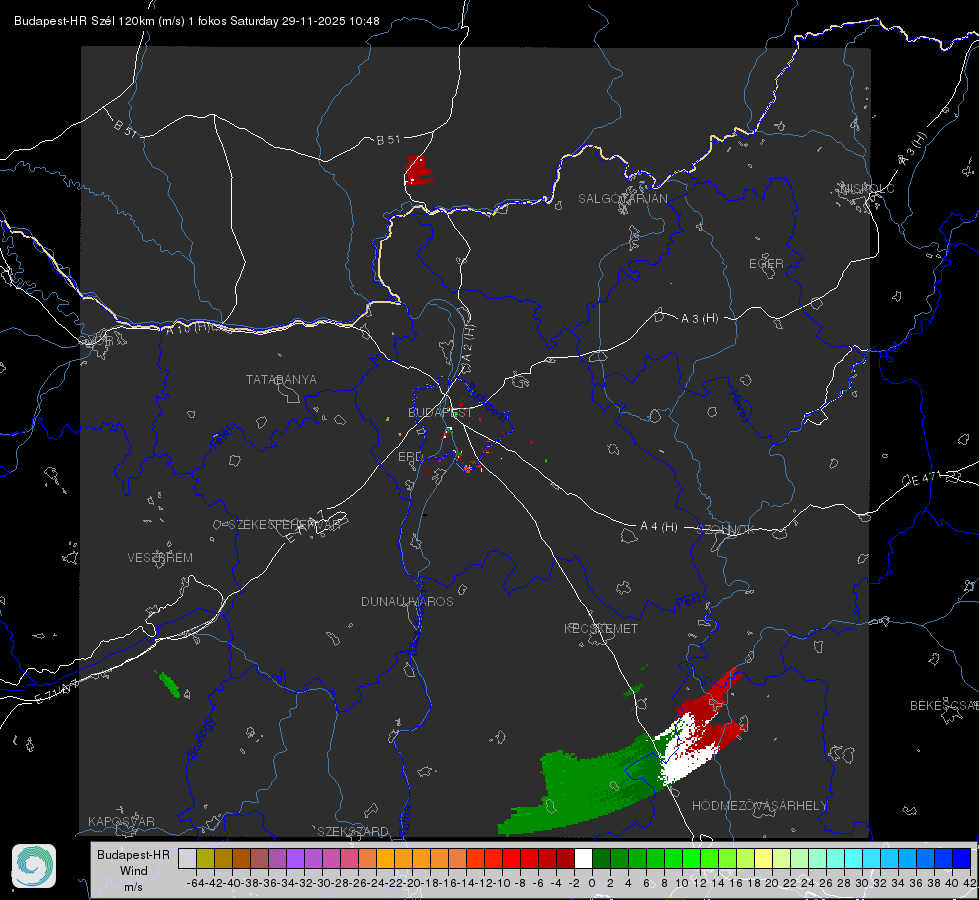
Task: Click the 'B 51' road label next to red echo
Action: 388,140
